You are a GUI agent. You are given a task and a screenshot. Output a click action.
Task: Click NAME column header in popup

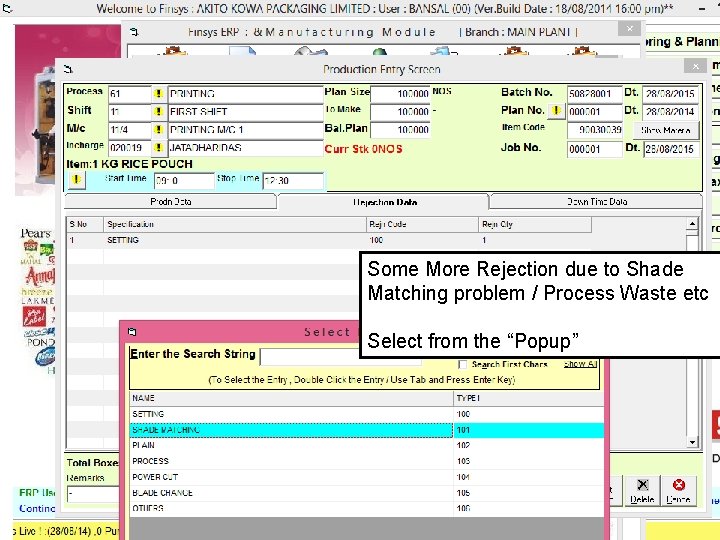[292, 398]
